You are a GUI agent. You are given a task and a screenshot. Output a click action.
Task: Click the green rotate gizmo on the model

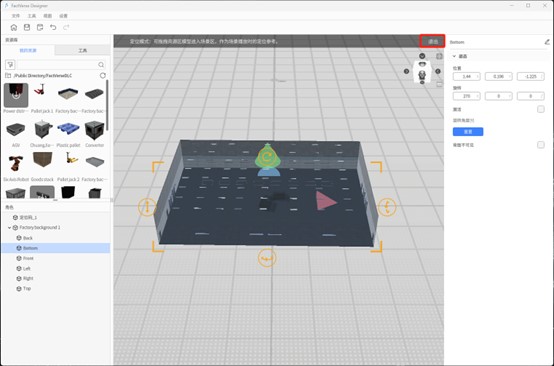tap(268, 156)
